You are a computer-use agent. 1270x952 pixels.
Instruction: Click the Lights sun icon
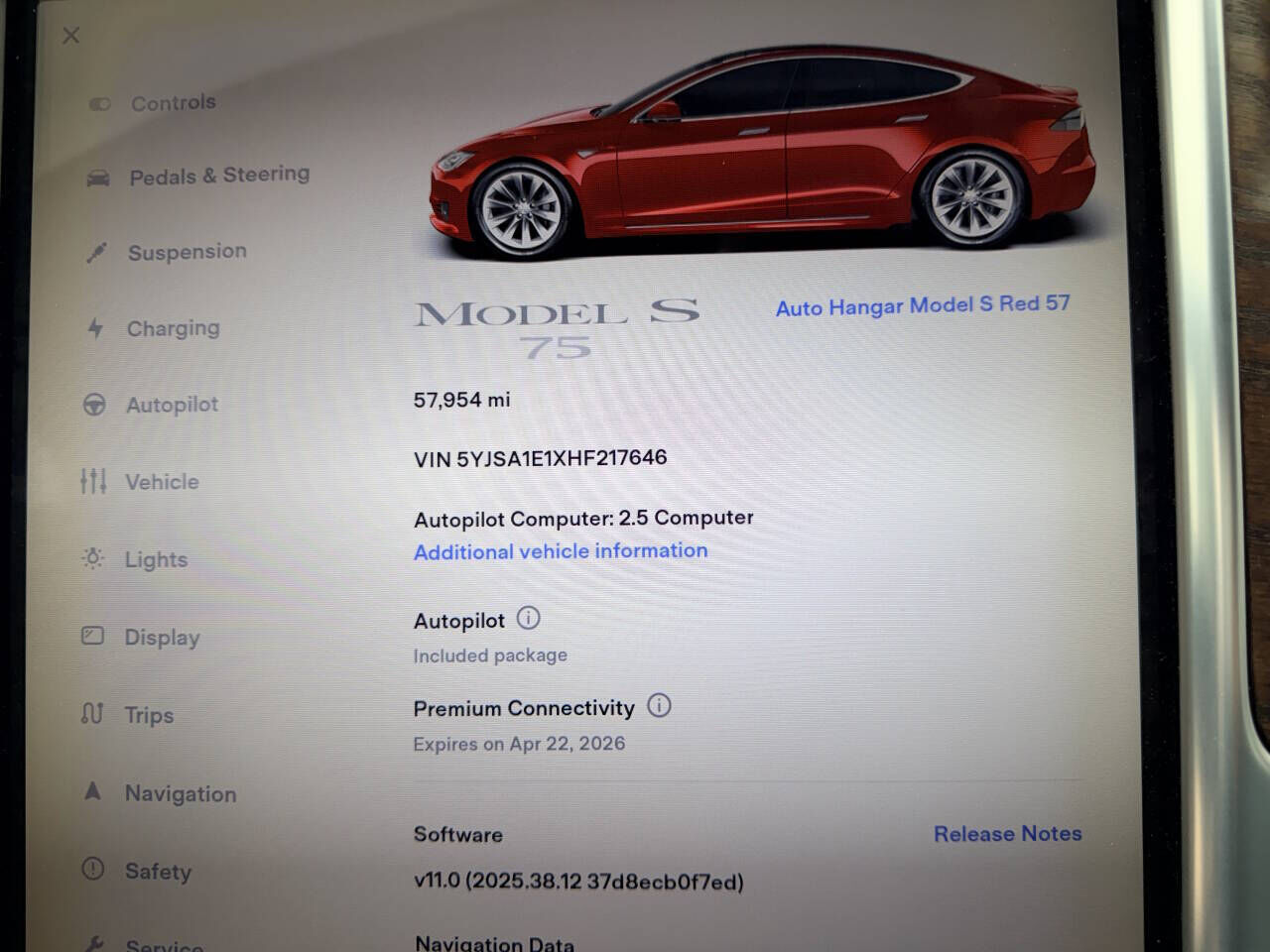click(93, 559)
